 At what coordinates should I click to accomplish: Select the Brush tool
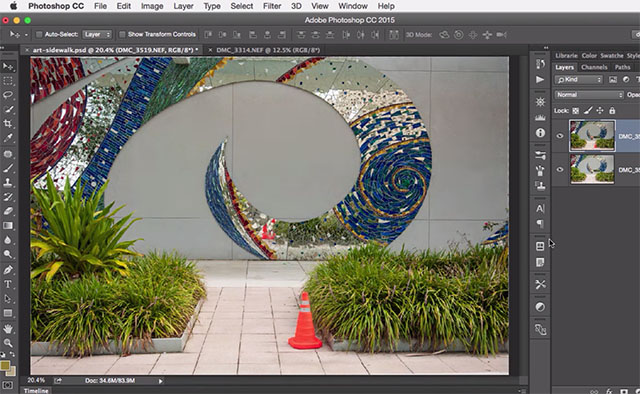[x=8, y=168]
